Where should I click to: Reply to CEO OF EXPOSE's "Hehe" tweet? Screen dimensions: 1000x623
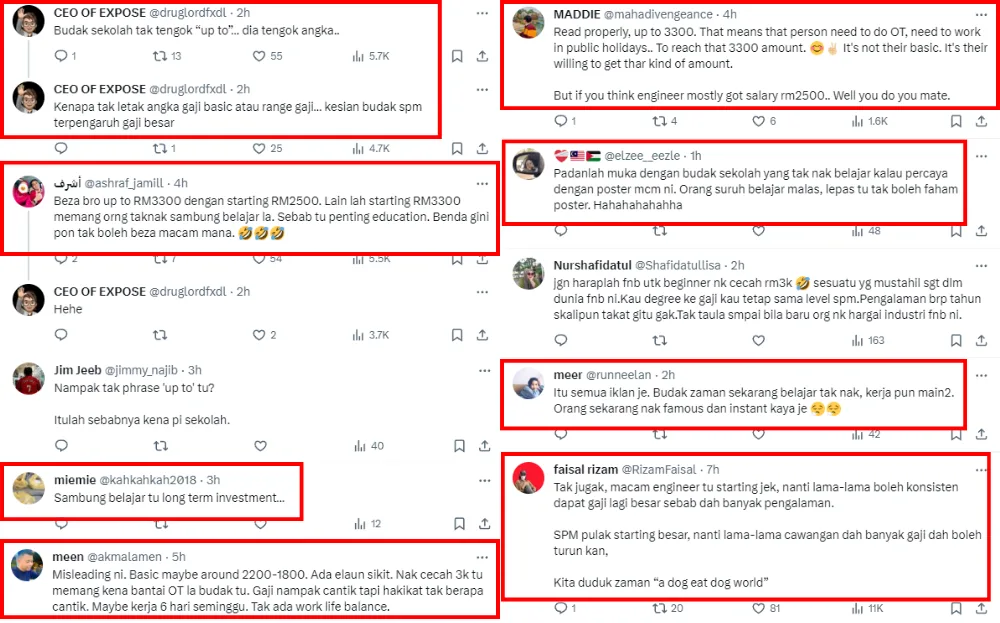click(x=61, y=335)
